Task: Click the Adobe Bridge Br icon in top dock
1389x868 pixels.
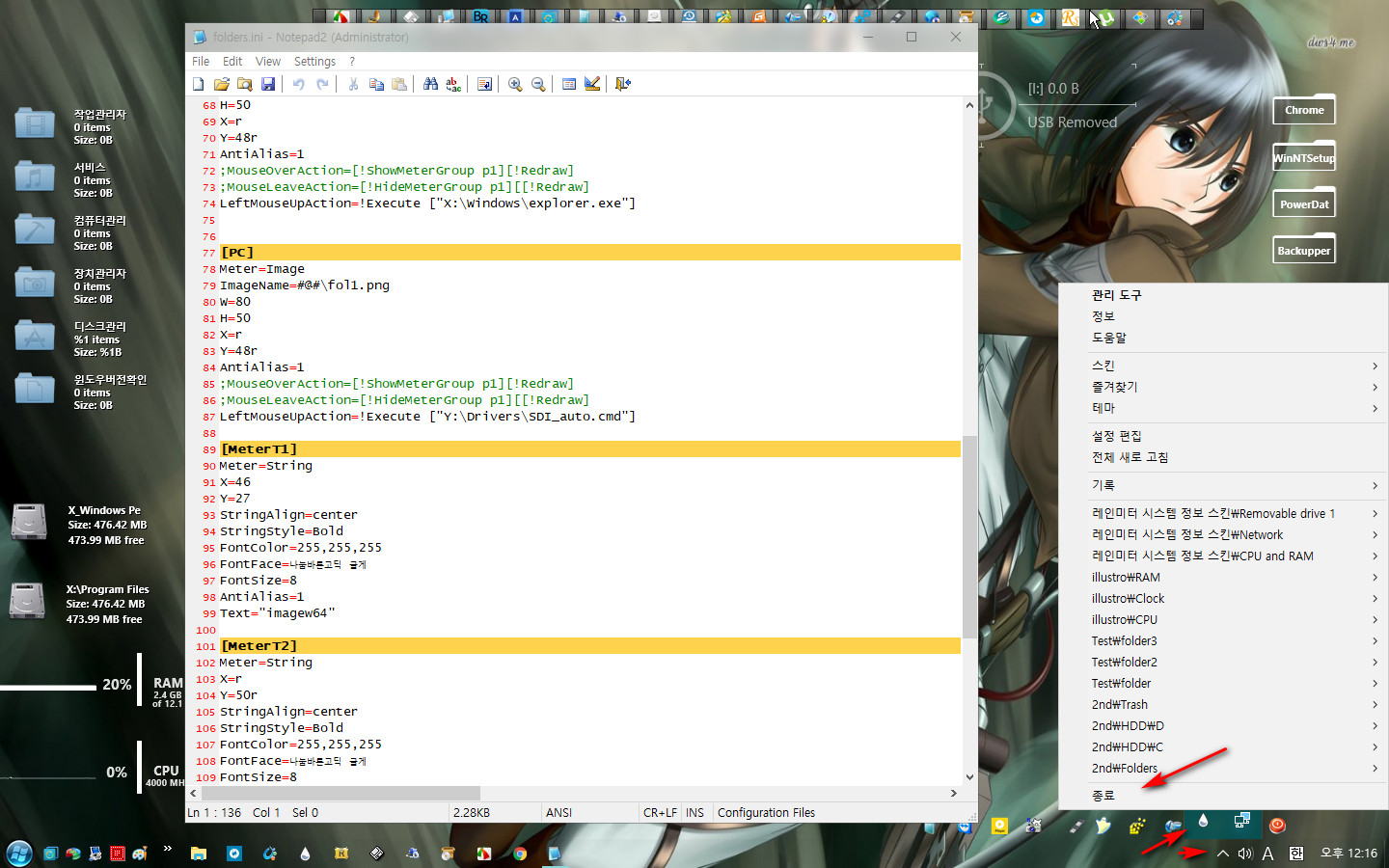Action: click(x=480, y=16)
